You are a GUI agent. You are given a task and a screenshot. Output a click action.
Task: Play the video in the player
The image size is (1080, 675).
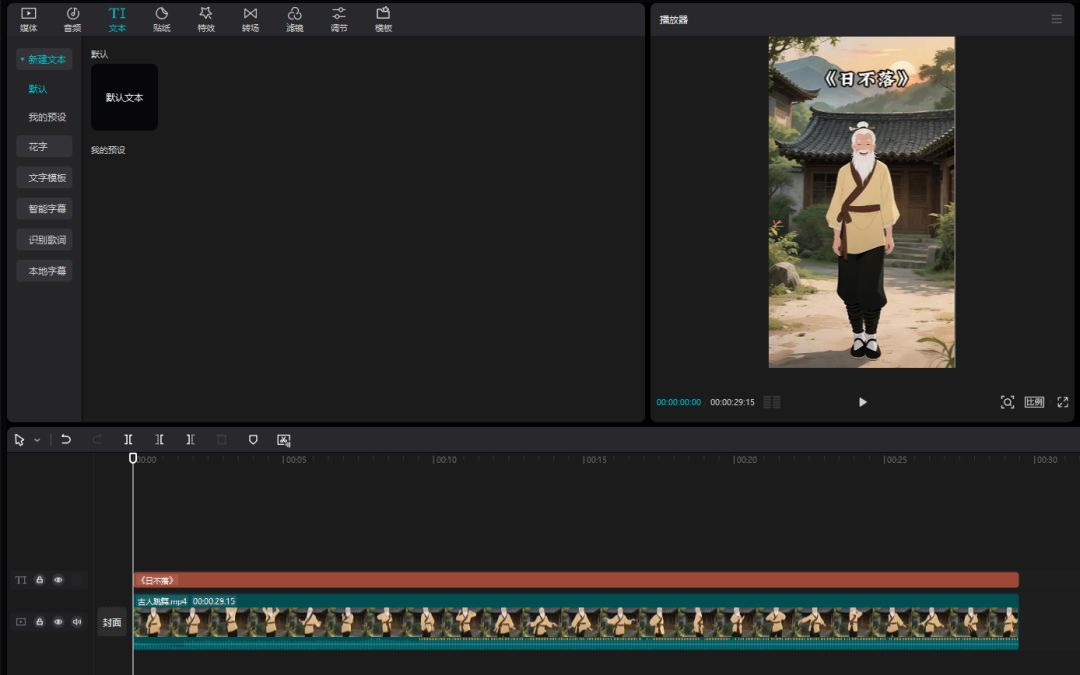tap(862, 402)
